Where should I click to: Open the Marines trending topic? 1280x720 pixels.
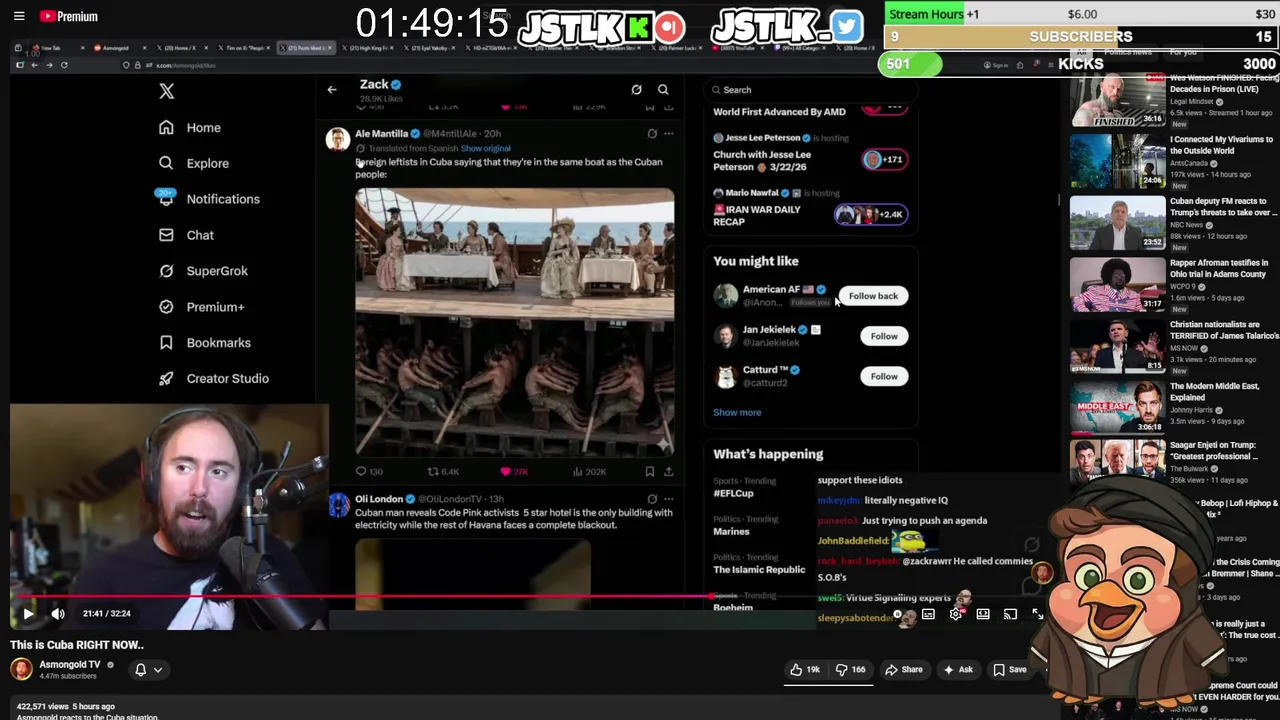point(731,531)
